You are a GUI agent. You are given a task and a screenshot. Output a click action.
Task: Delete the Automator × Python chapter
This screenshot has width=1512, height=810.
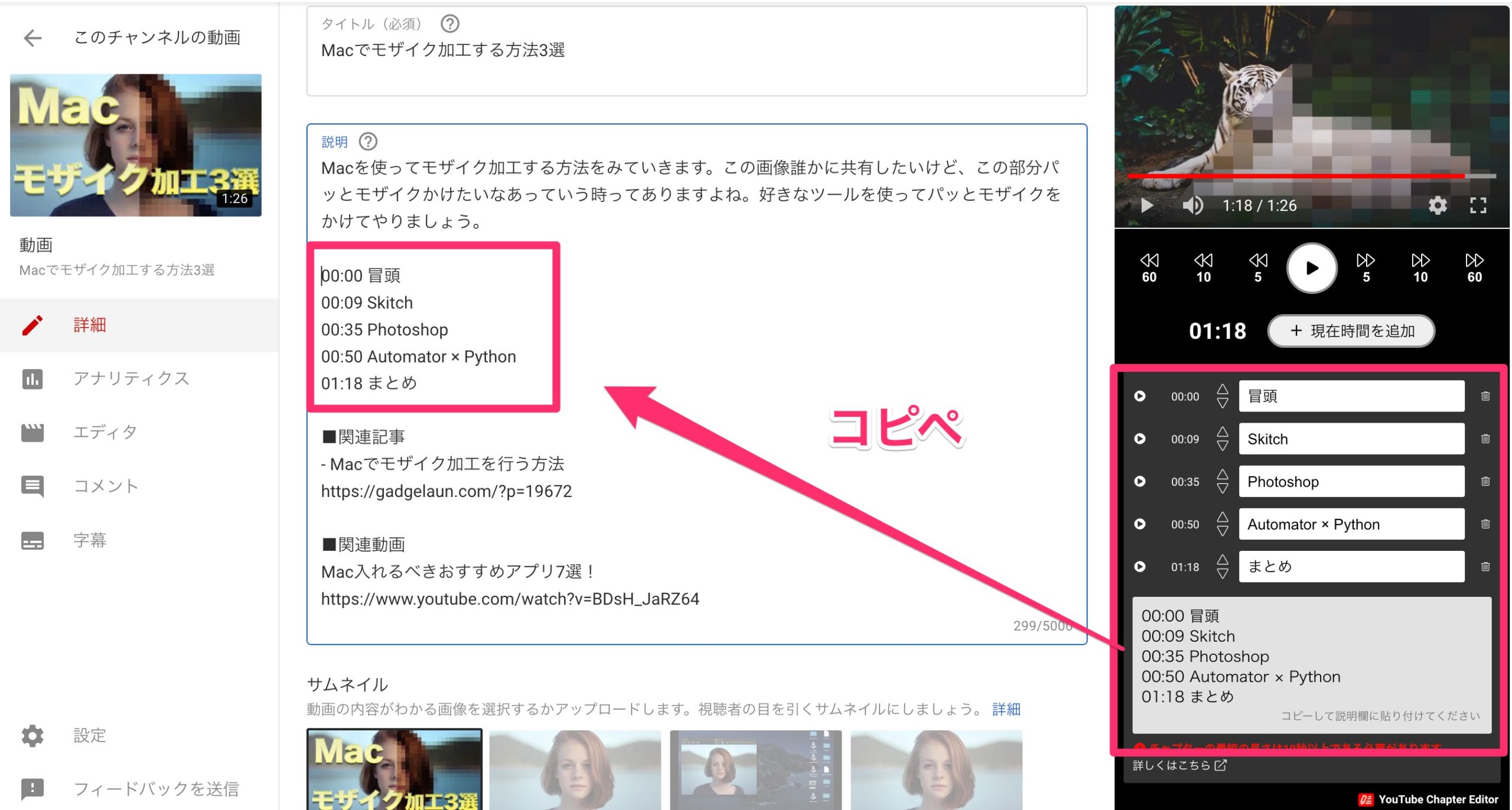point(1485,524)
